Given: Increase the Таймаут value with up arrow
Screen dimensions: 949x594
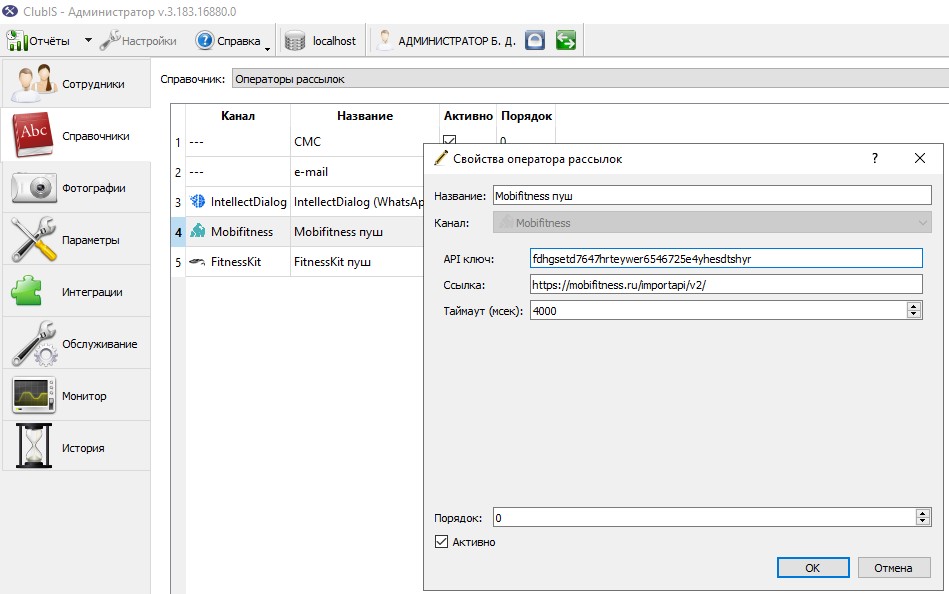Looking at the screenshot, I should (914, 306).
